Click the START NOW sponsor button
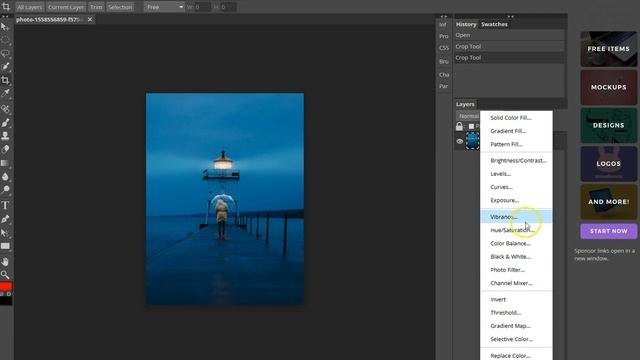 point(609,231)
